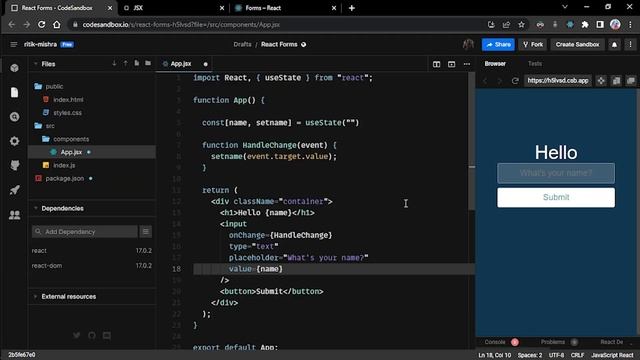Screen dimensions: 640x360
Task: Click the download arrow icon in Files header
Action: [114, 63]
